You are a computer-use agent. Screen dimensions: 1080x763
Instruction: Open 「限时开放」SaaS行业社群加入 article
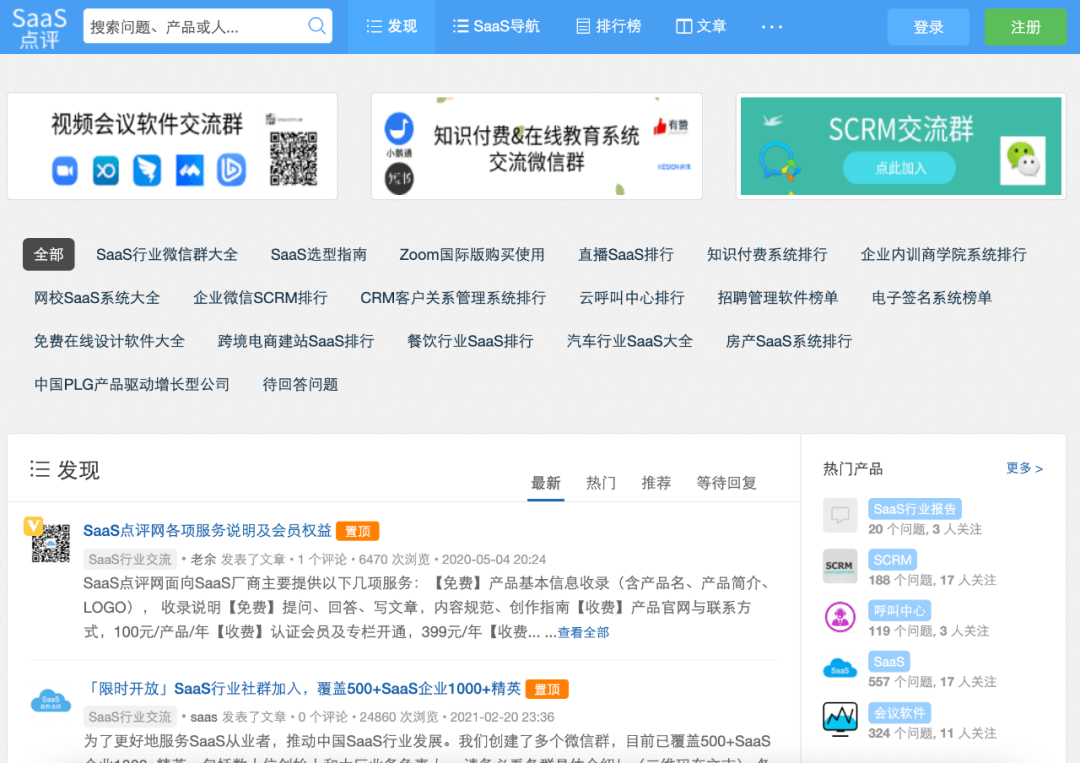[302, 689]
